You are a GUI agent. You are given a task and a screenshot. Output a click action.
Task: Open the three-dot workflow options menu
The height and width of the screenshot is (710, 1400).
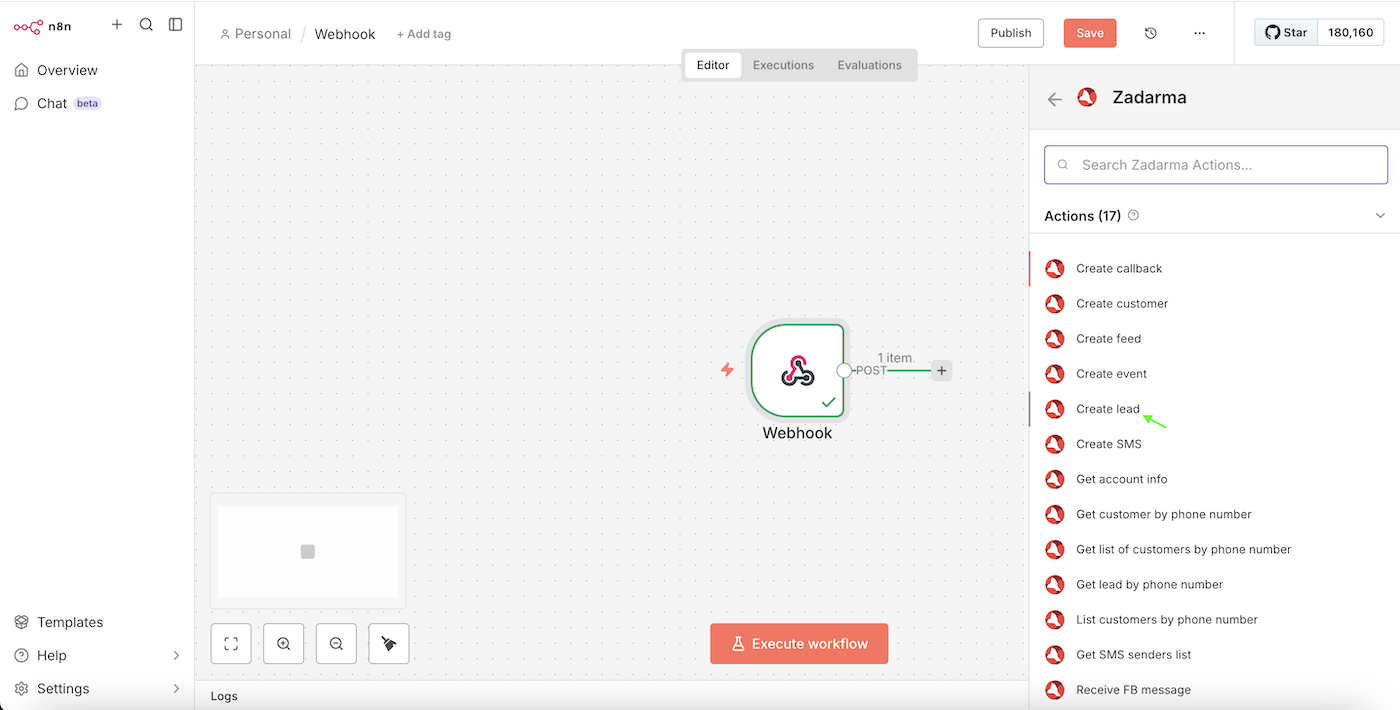click(x=1200, y=33)
